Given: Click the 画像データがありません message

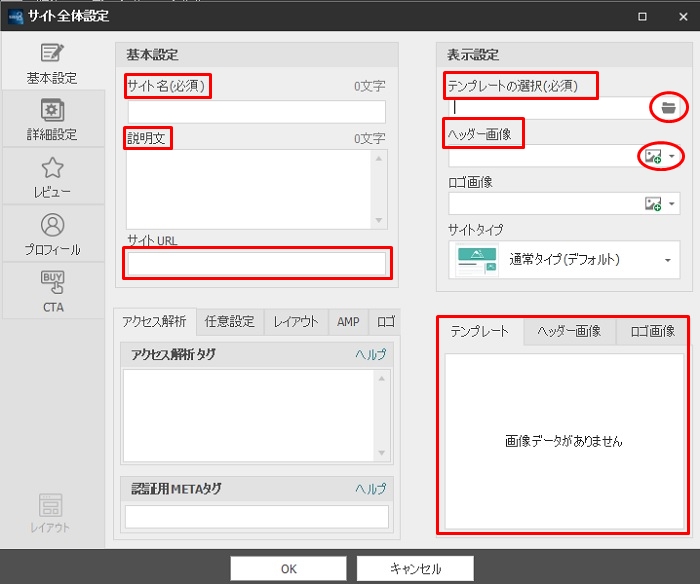Looking at the screenshot, I should point(563,441).
